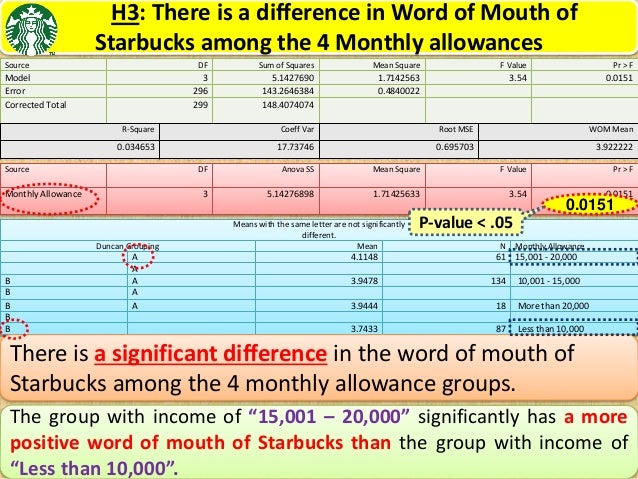
Task: Click the 'Anova SS' column header
Action: pyautogui.click(x=298, y=169)
